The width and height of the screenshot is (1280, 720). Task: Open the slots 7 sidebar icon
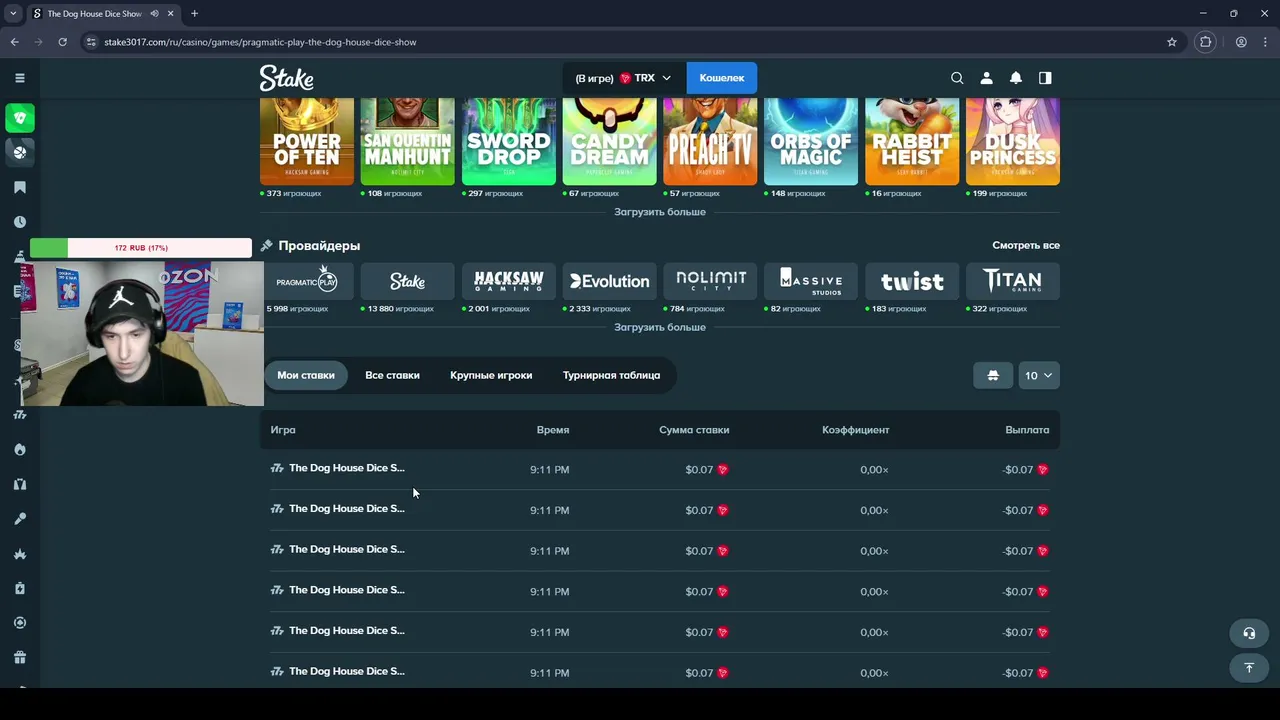click(19, 414)
